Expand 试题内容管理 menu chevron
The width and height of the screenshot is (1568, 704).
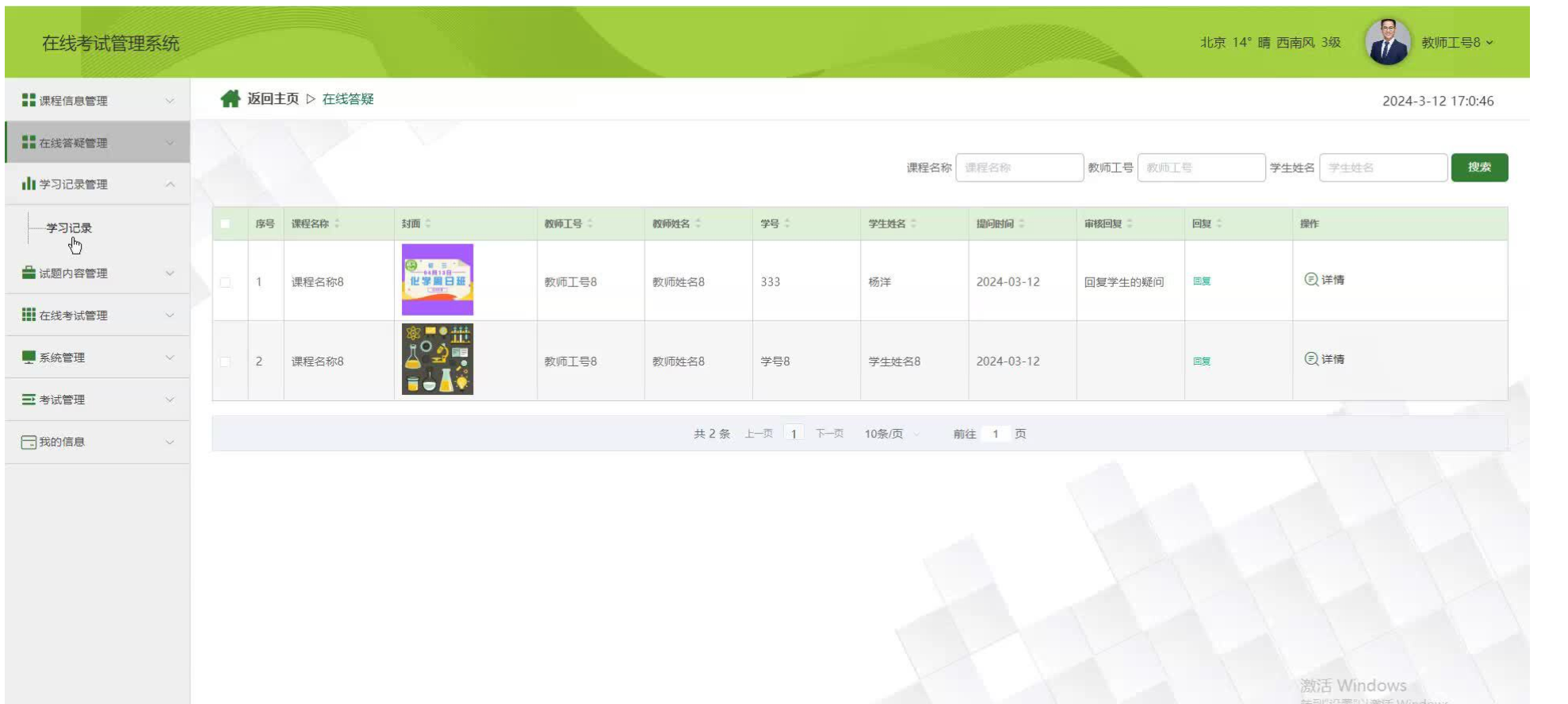170,273
